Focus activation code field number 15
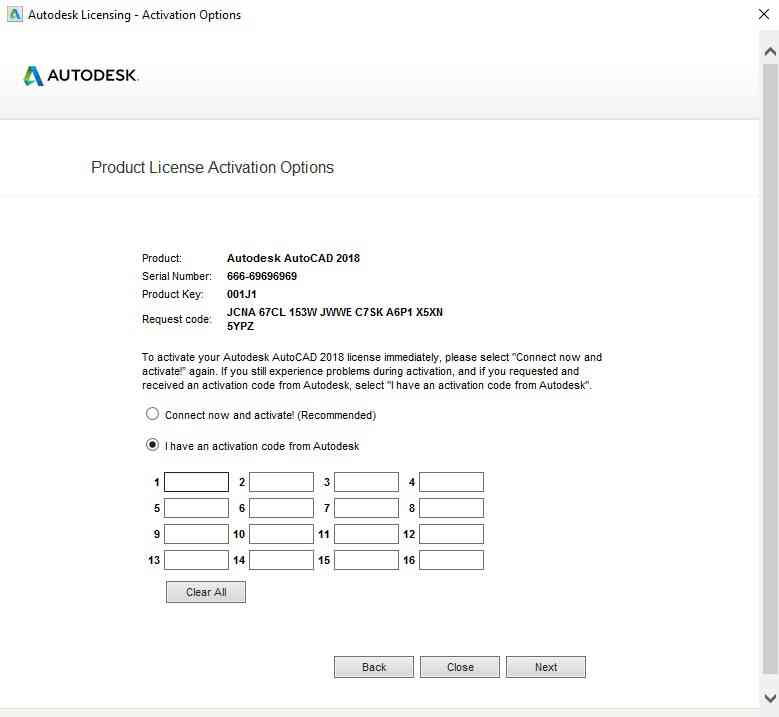779x717 pixels. click(x=366, y=560)
